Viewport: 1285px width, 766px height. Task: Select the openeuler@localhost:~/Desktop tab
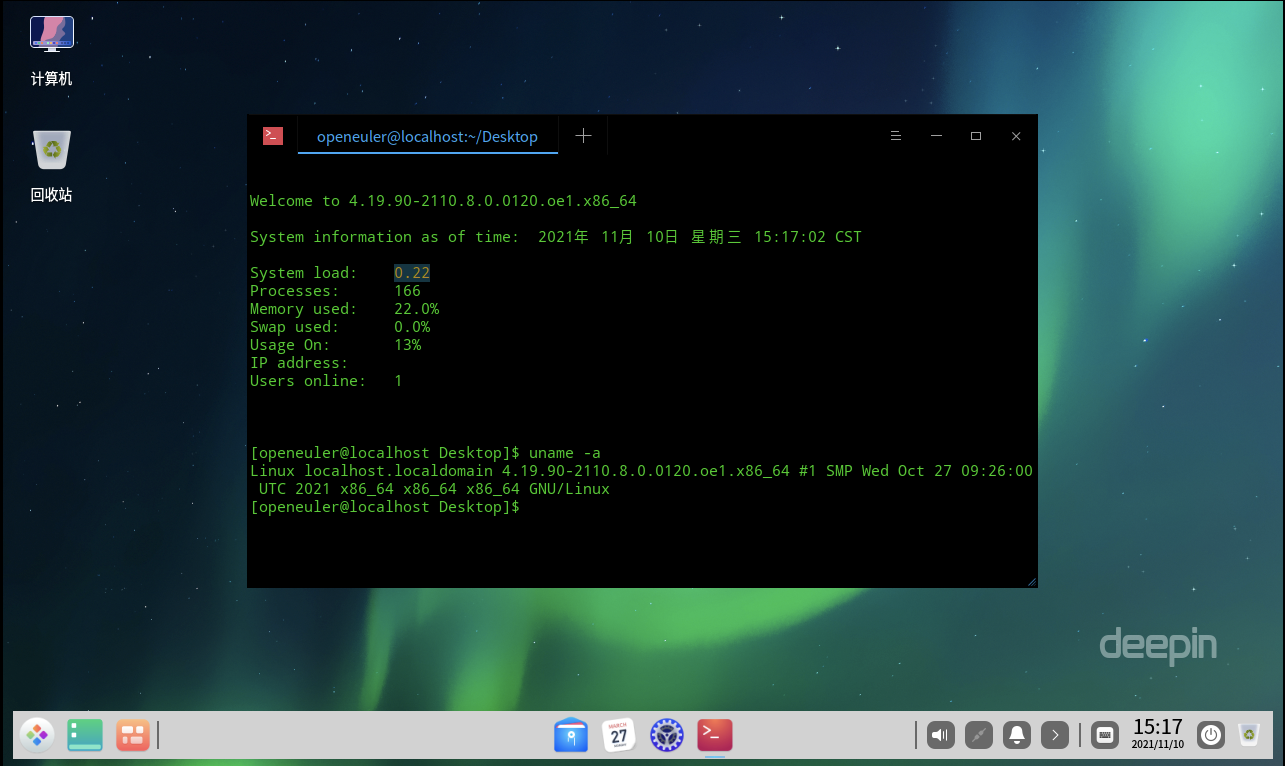pyautogui.click(x=427, y=137)
